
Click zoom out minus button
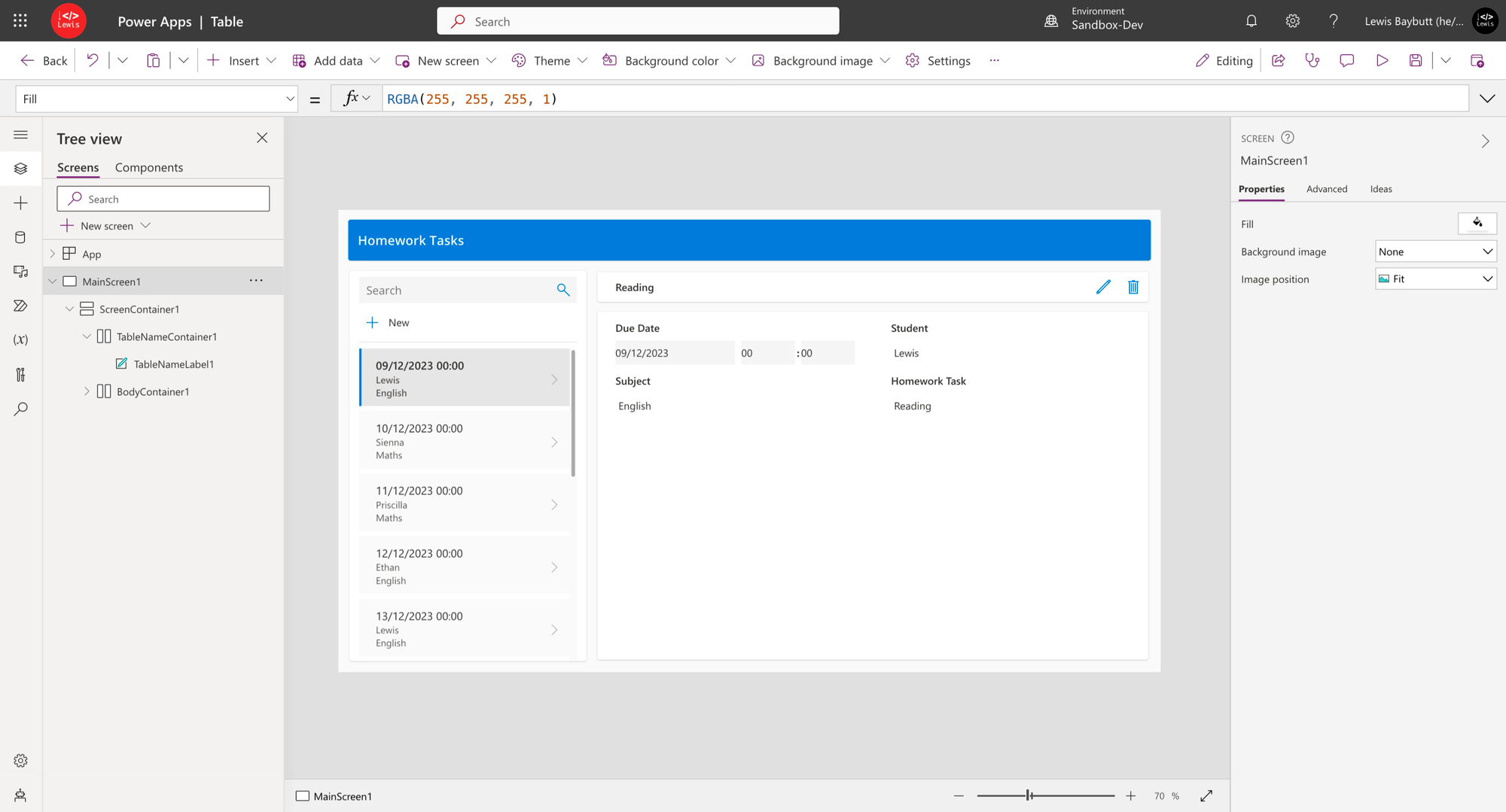click(959, 795)
